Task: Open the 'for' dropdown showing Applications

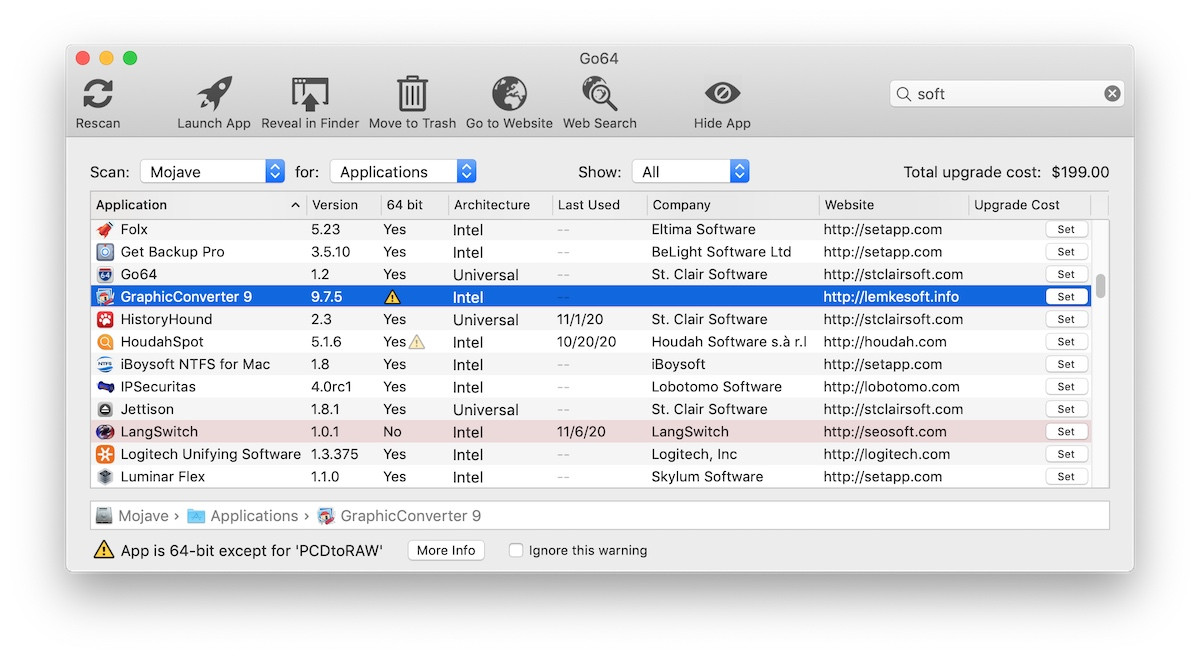Action: coord(403,172)
